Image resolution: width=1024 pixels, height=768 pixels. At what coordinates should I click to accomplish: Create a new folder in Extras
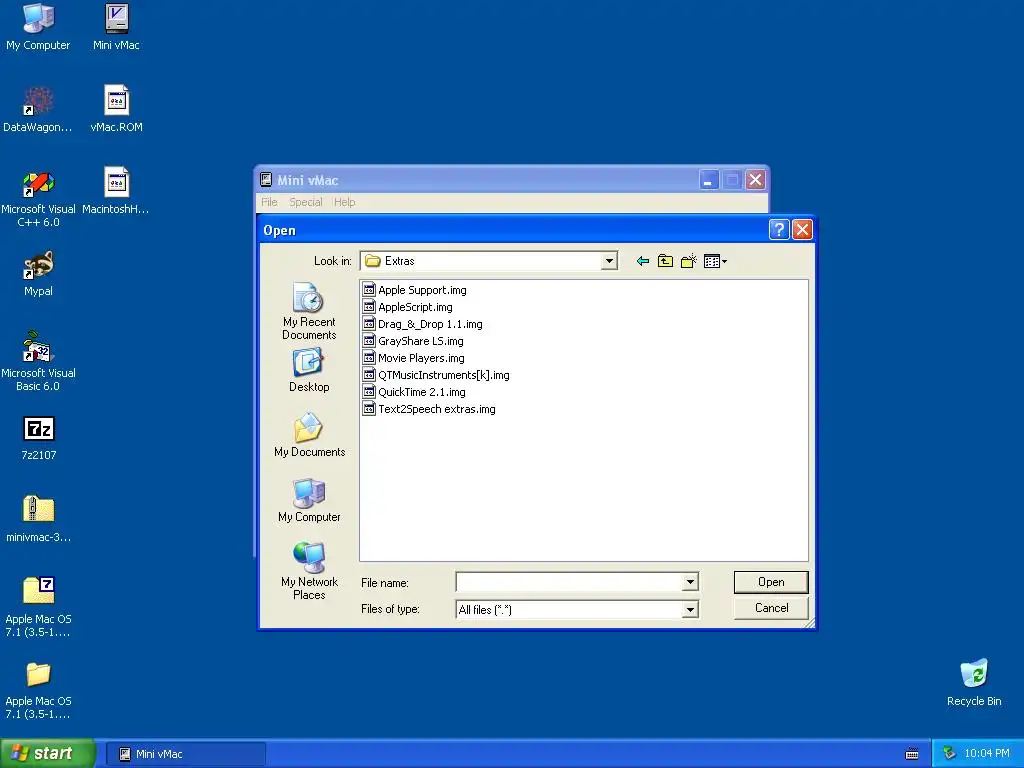(688, 261)
